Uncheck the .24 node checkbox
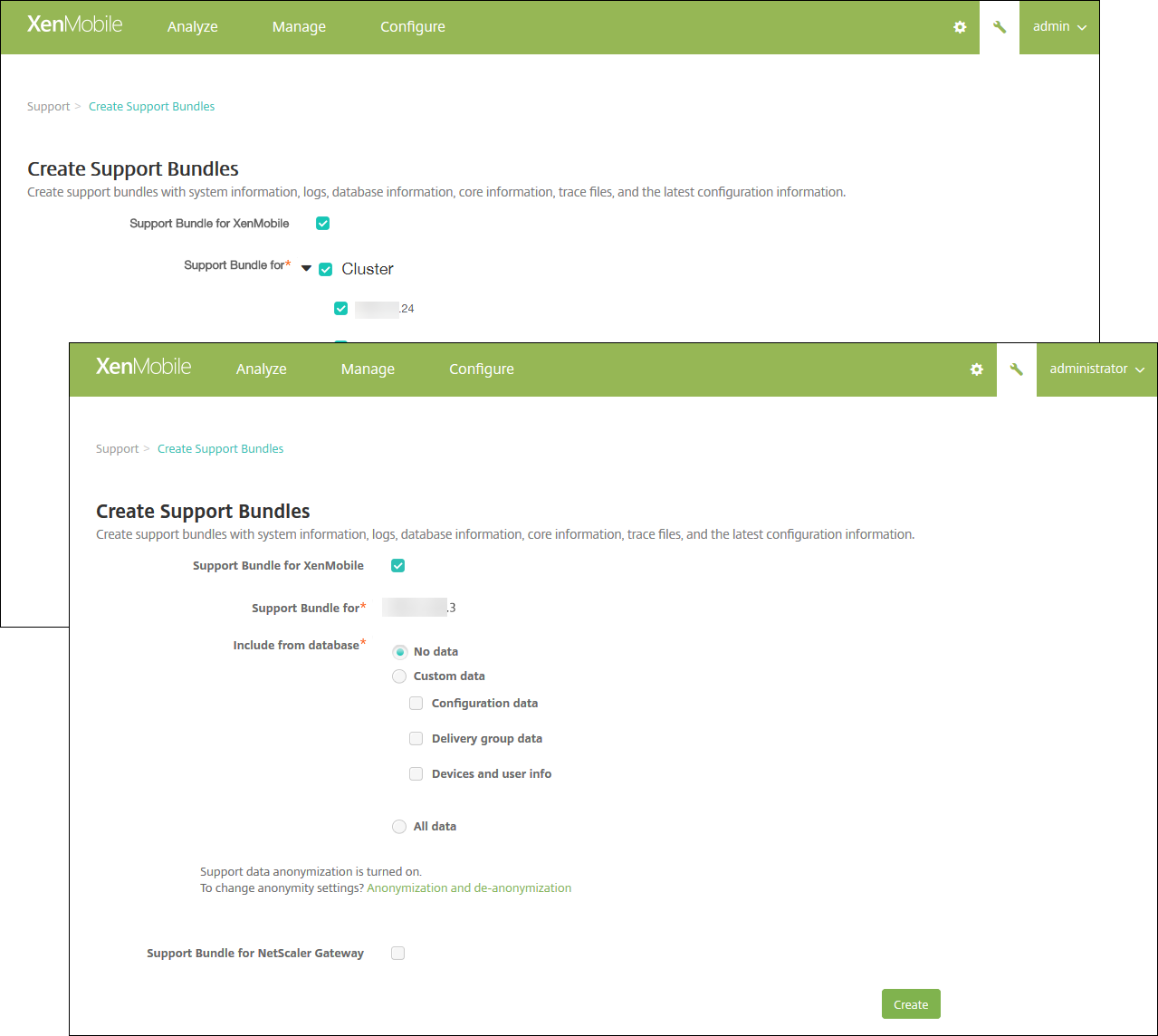This screenshot has width=1158, height=1036. tap(341, 309)
